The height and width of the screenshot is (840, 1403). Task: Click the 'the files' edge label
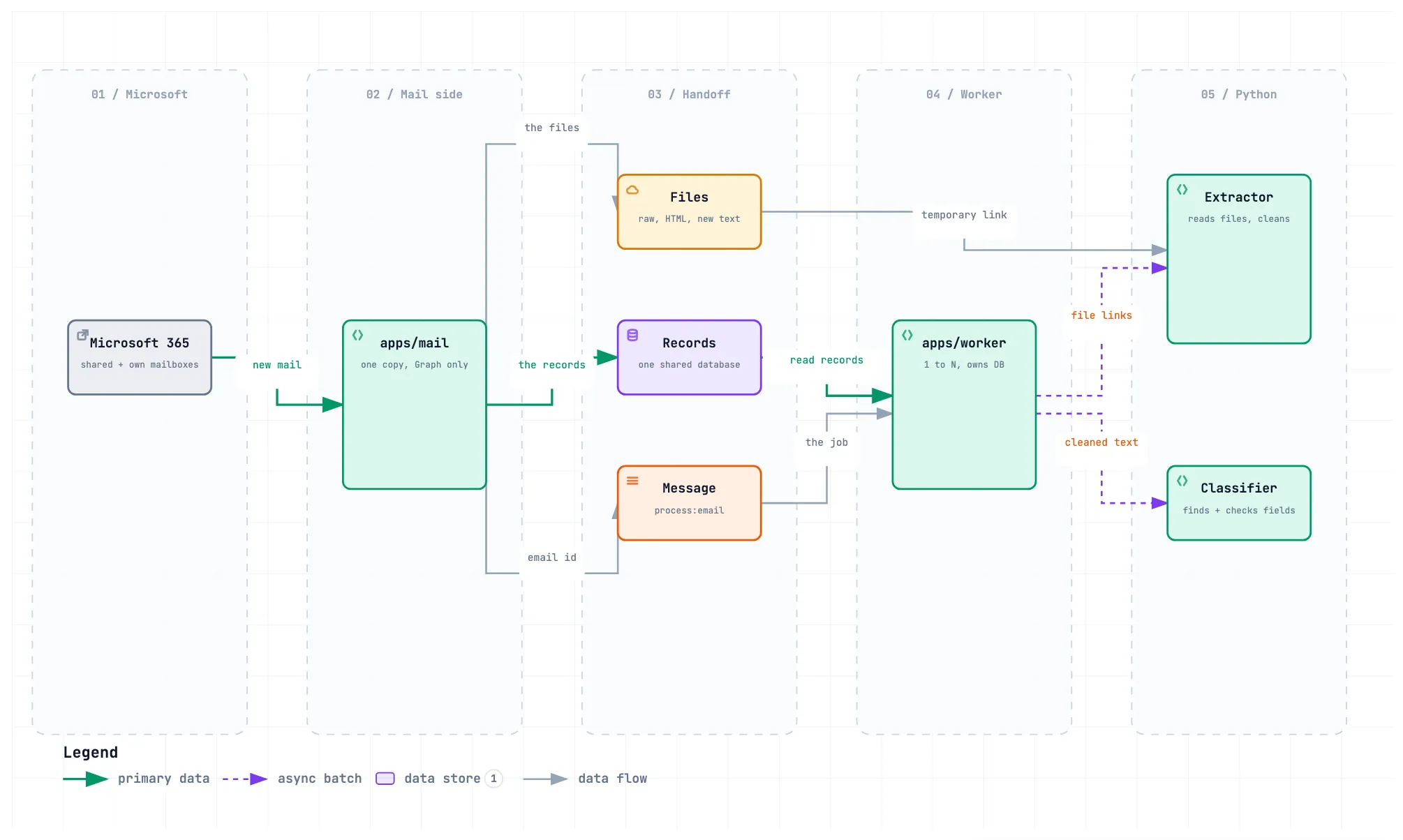coord(552,128)
